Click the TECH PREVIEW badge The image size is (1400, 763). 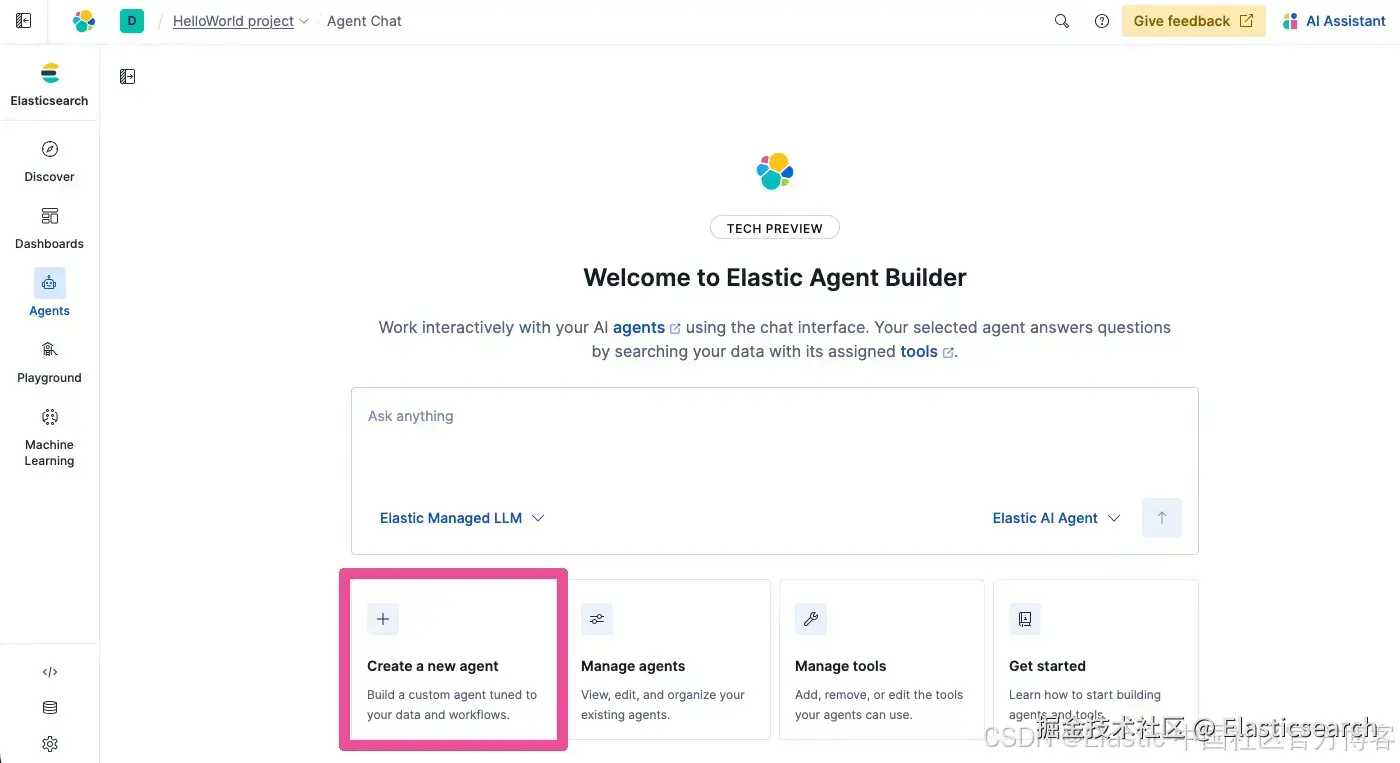pos(775,228)
